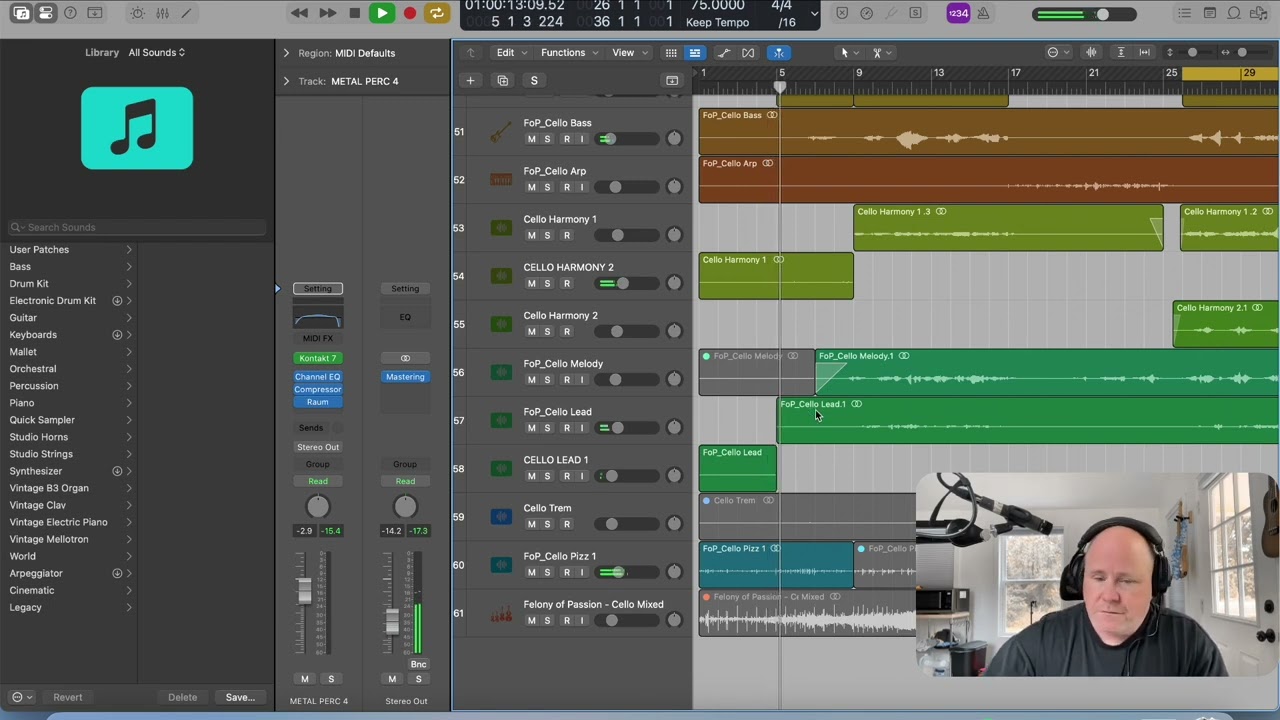Image resolution: width=1280 pixels, height=720 pixels.
Task: Toggle Cycle mode button
Action: pos(436,13)
